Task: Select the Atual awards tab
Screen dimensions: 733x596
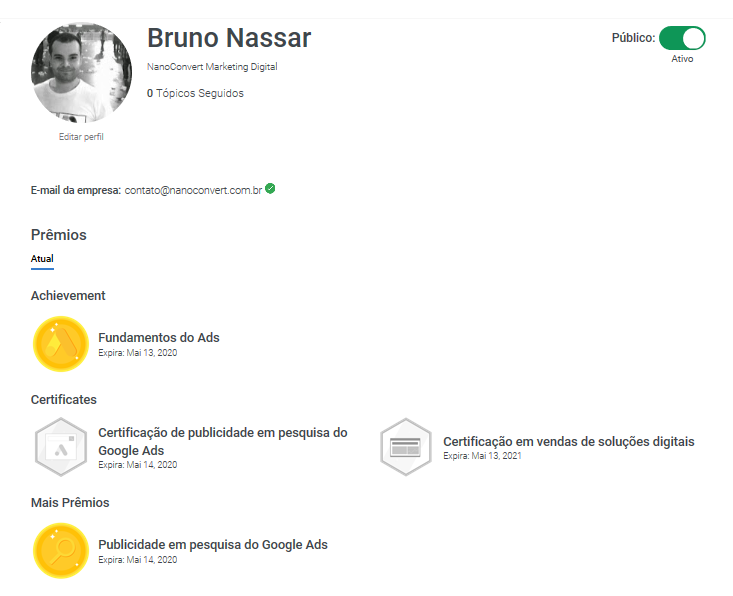Action: (x=42, y=259)
